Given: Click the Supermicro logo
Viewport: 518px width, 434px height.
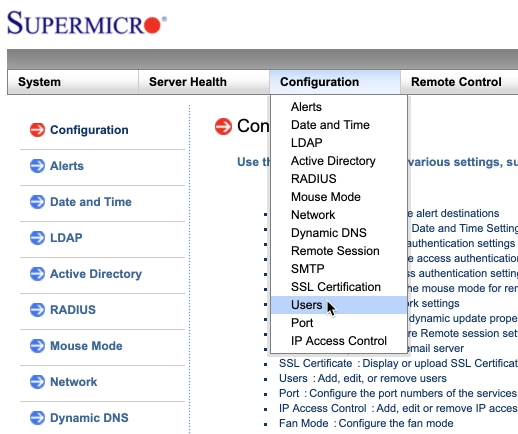Looking at the screenshot, I should 87,23.
